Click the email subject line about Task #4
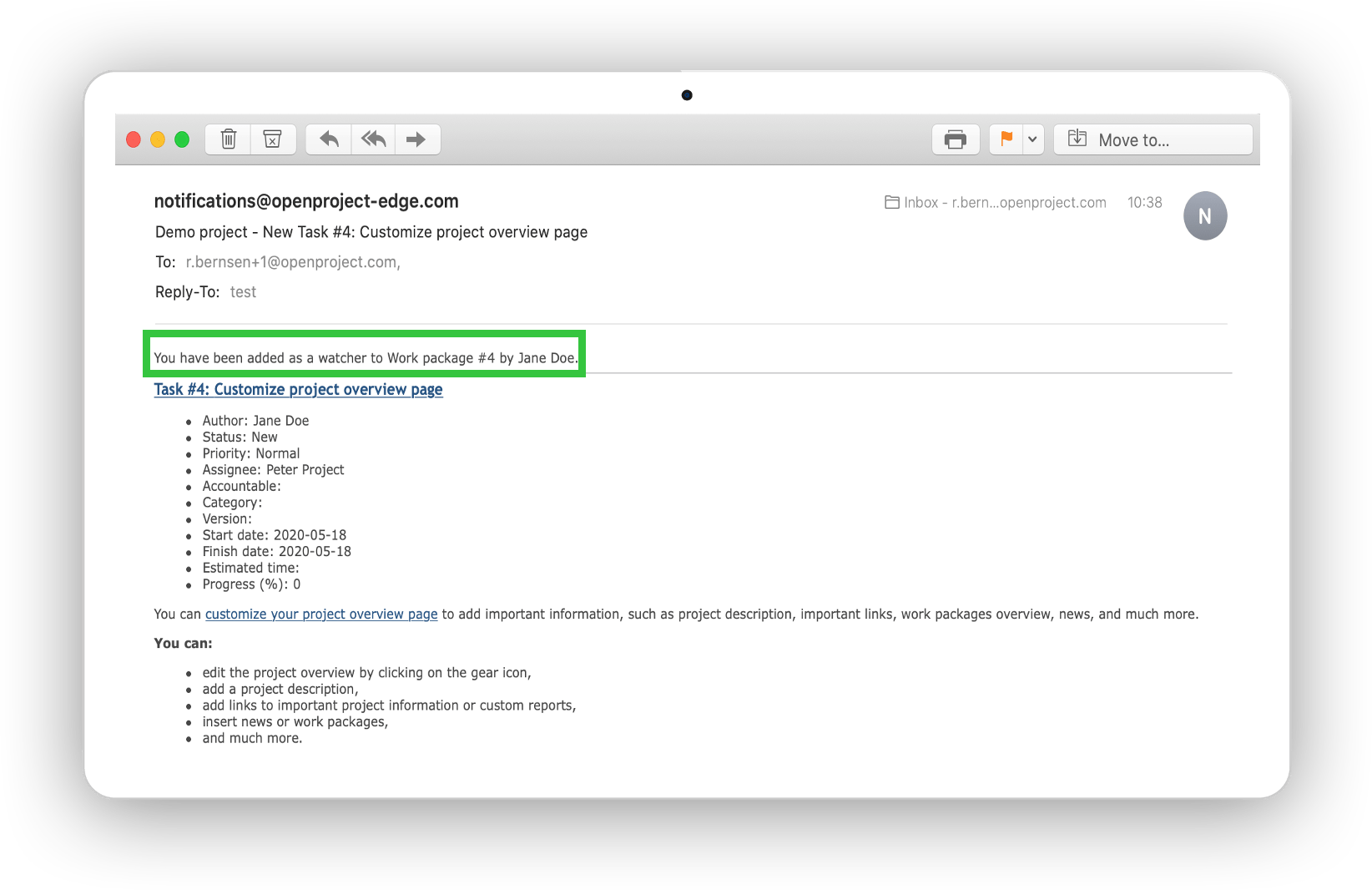The height and width of the screenshot is (890, 1372). click(371, 231)
